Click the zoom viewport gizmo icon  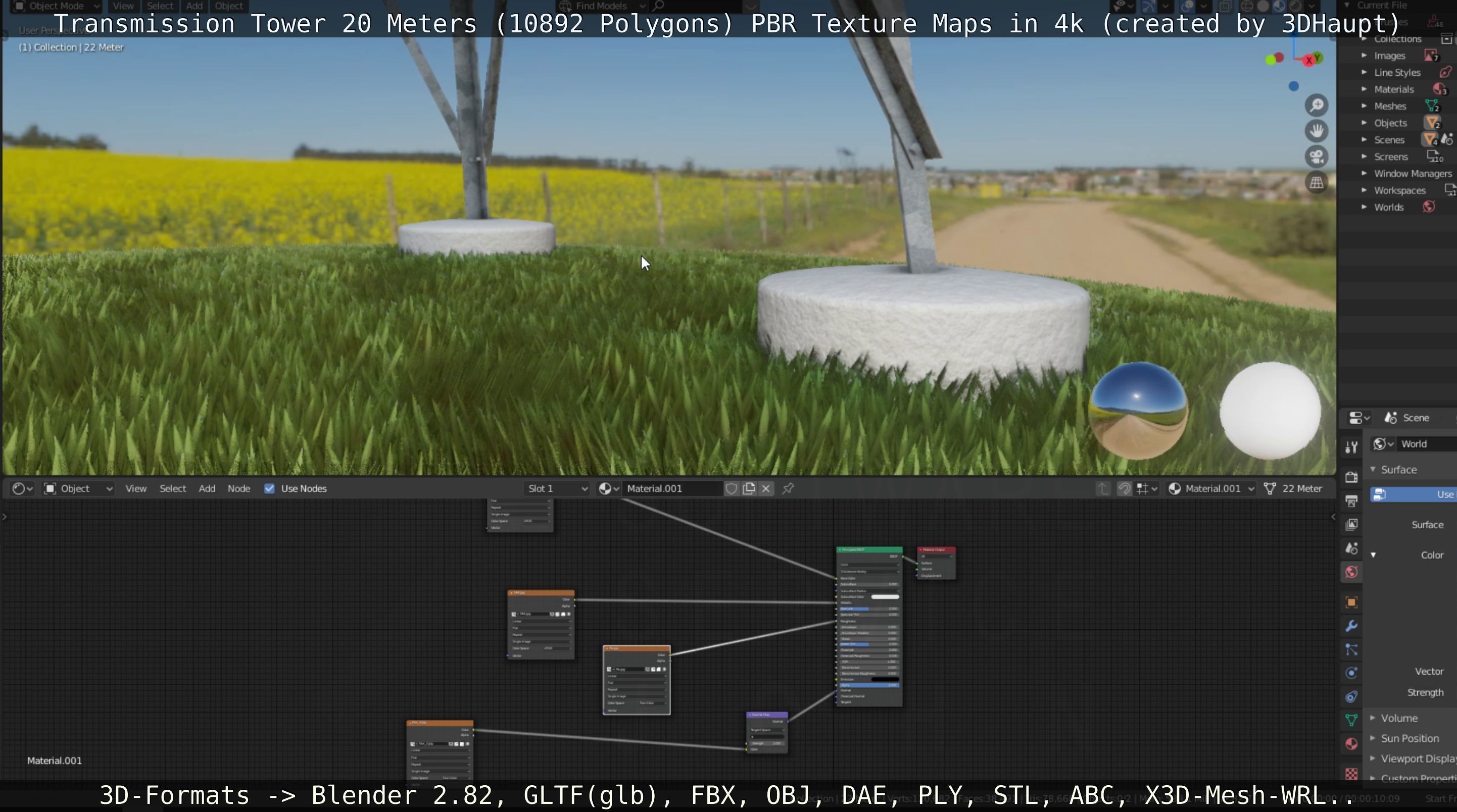[x=1317, y=106]
